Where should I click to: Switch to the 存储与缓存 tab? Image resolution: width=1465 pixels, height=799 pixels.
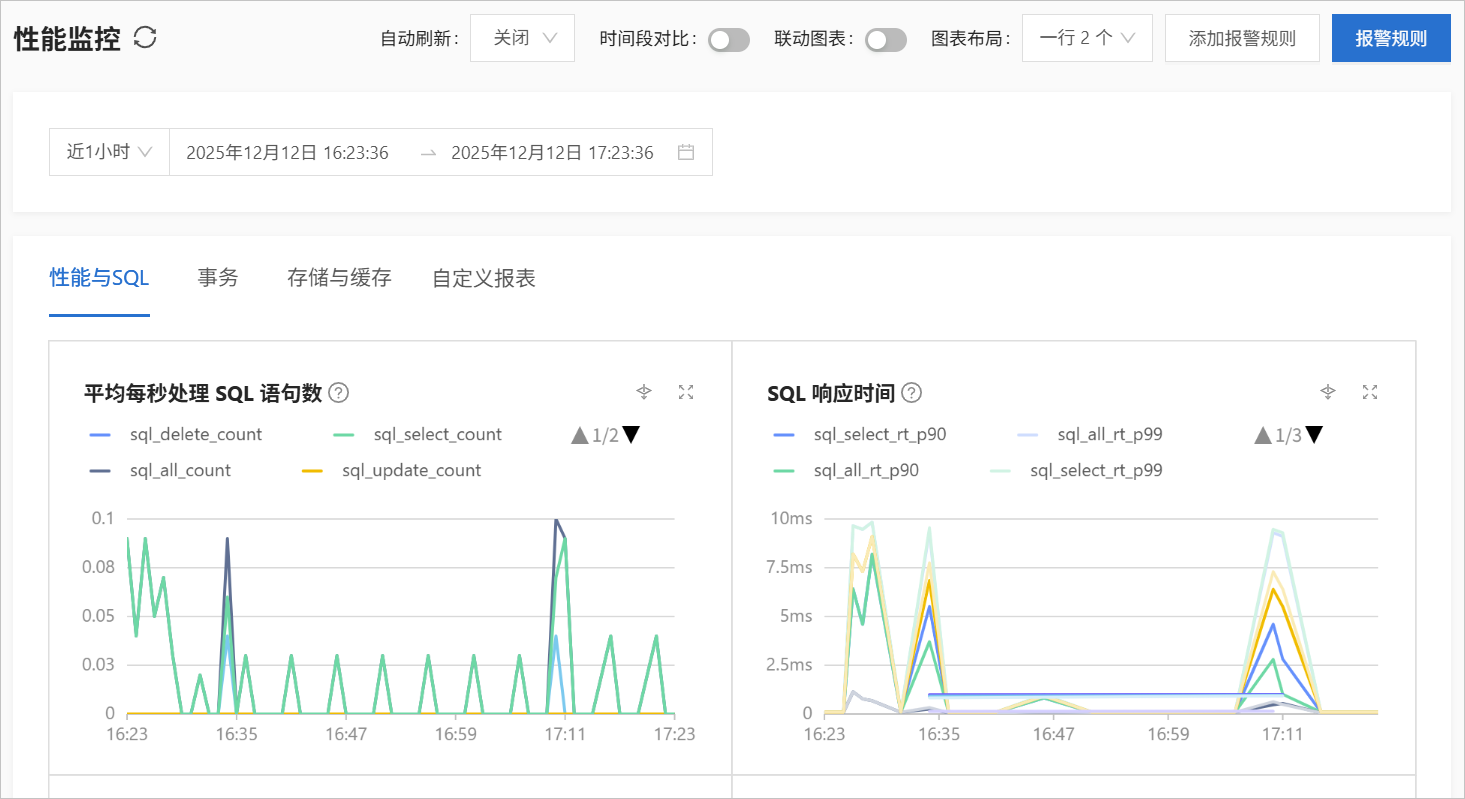click(339, 278)
